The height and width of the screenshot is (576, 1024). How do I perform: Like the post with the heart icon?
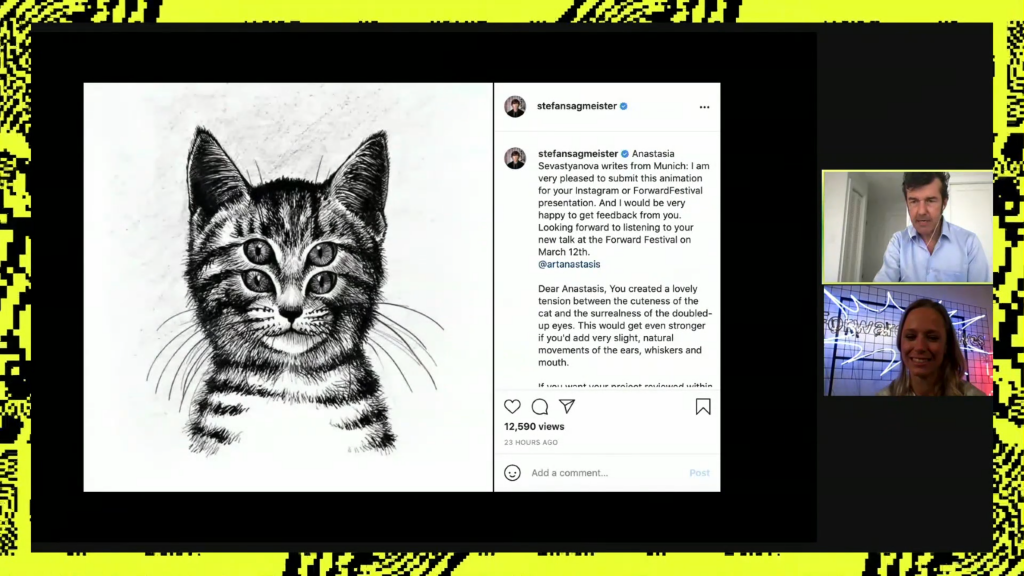pyautogui.click(x=512, y=406)
